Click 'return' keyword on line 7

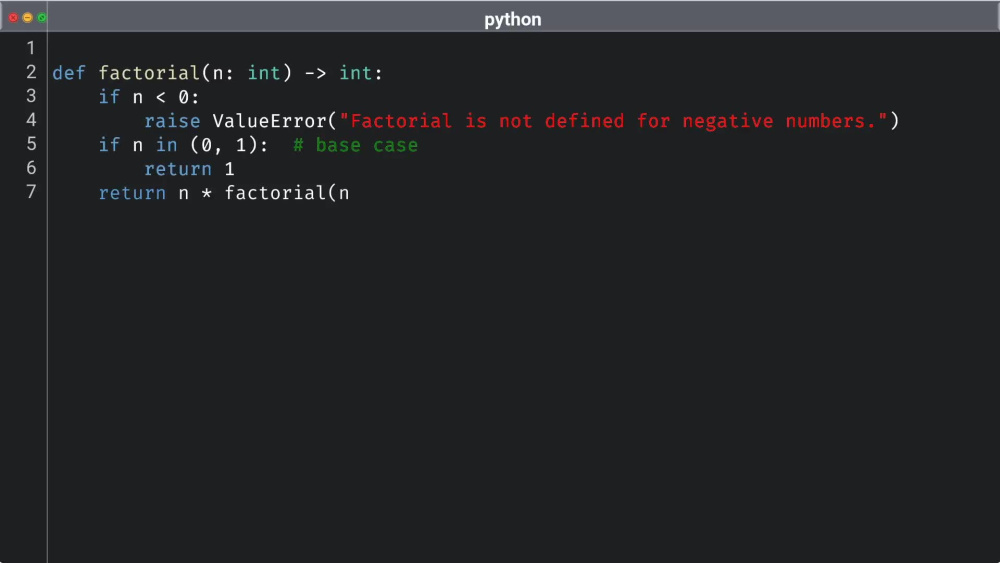(x=132, y=193)
